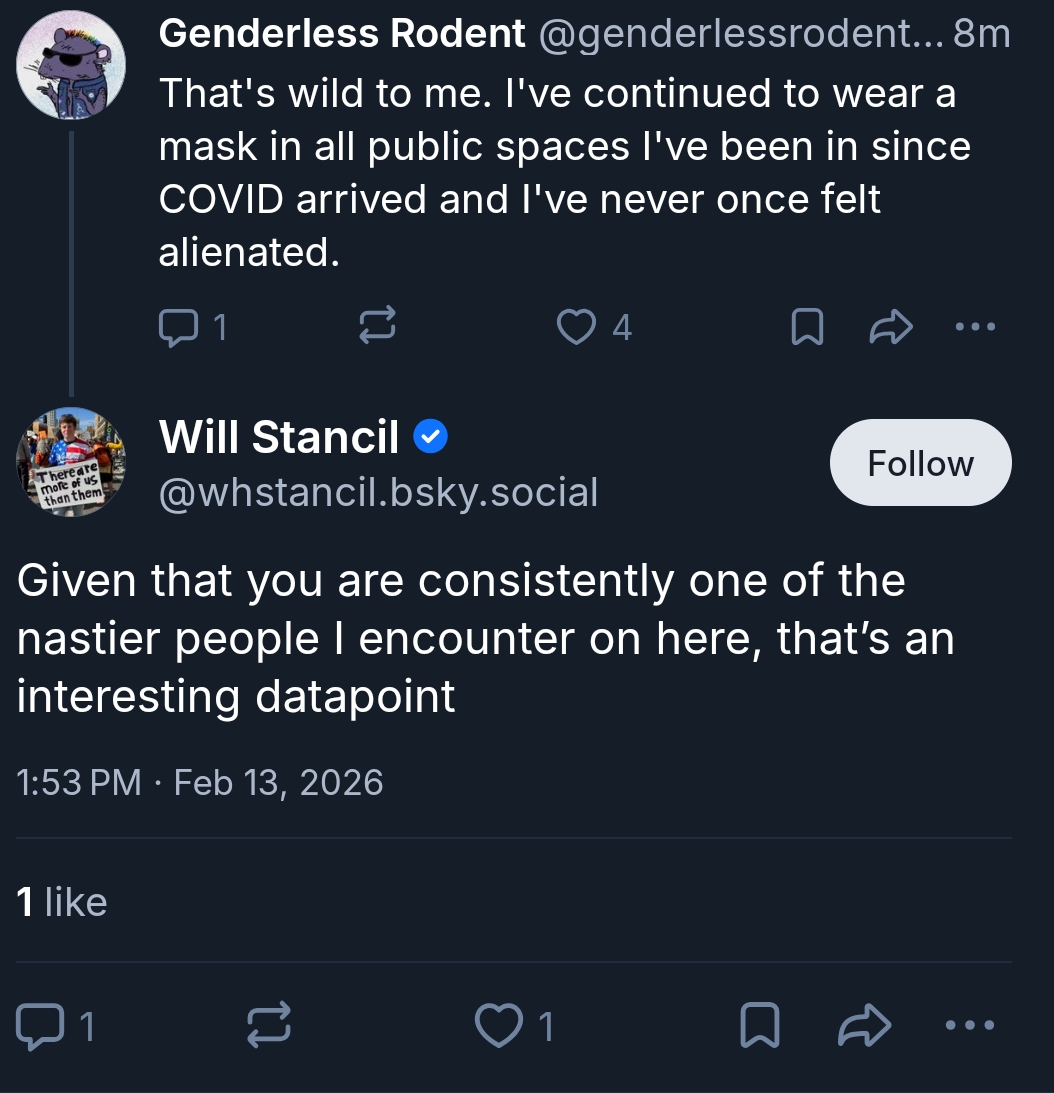Image resolution: width=1054 pixels, height=1093 pixels.
Task: Repost Genderless Rodent's mask post
Action: coord(377,327)
